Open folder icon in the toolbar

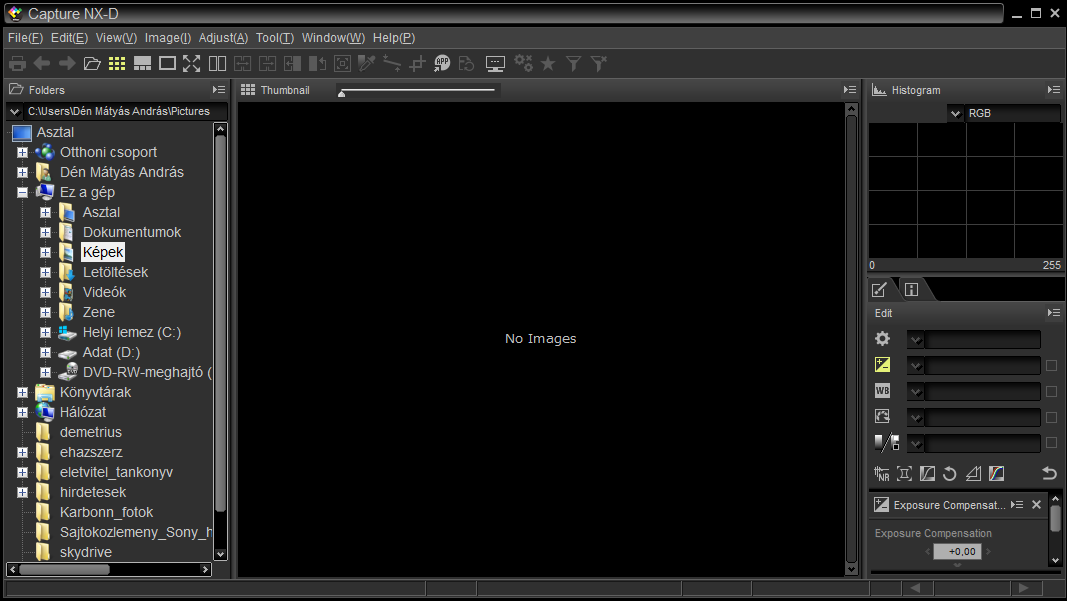[x=92, y=64]
